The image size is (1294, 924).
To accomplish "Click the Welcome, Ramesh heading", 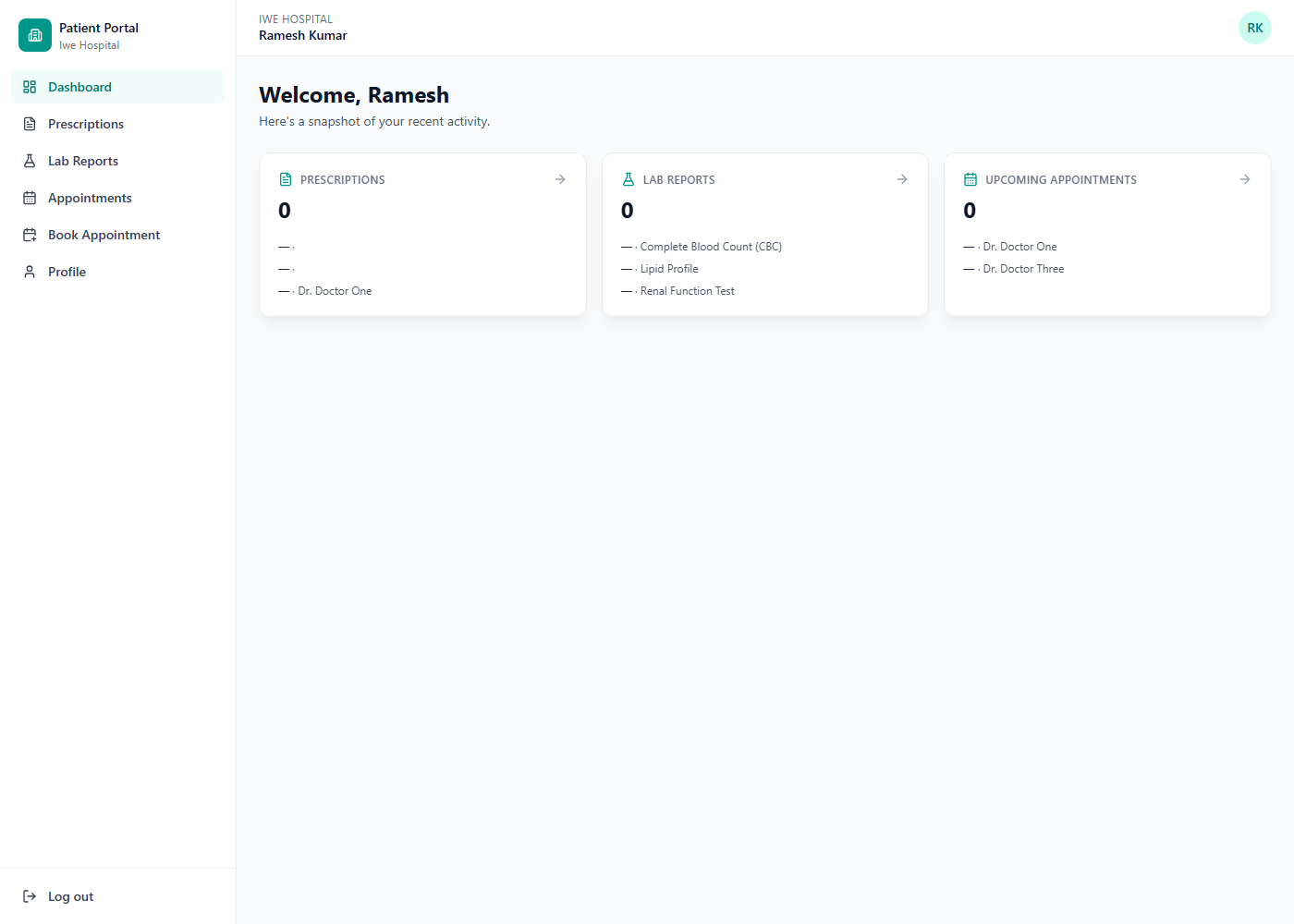I will [x=354, y=95].
